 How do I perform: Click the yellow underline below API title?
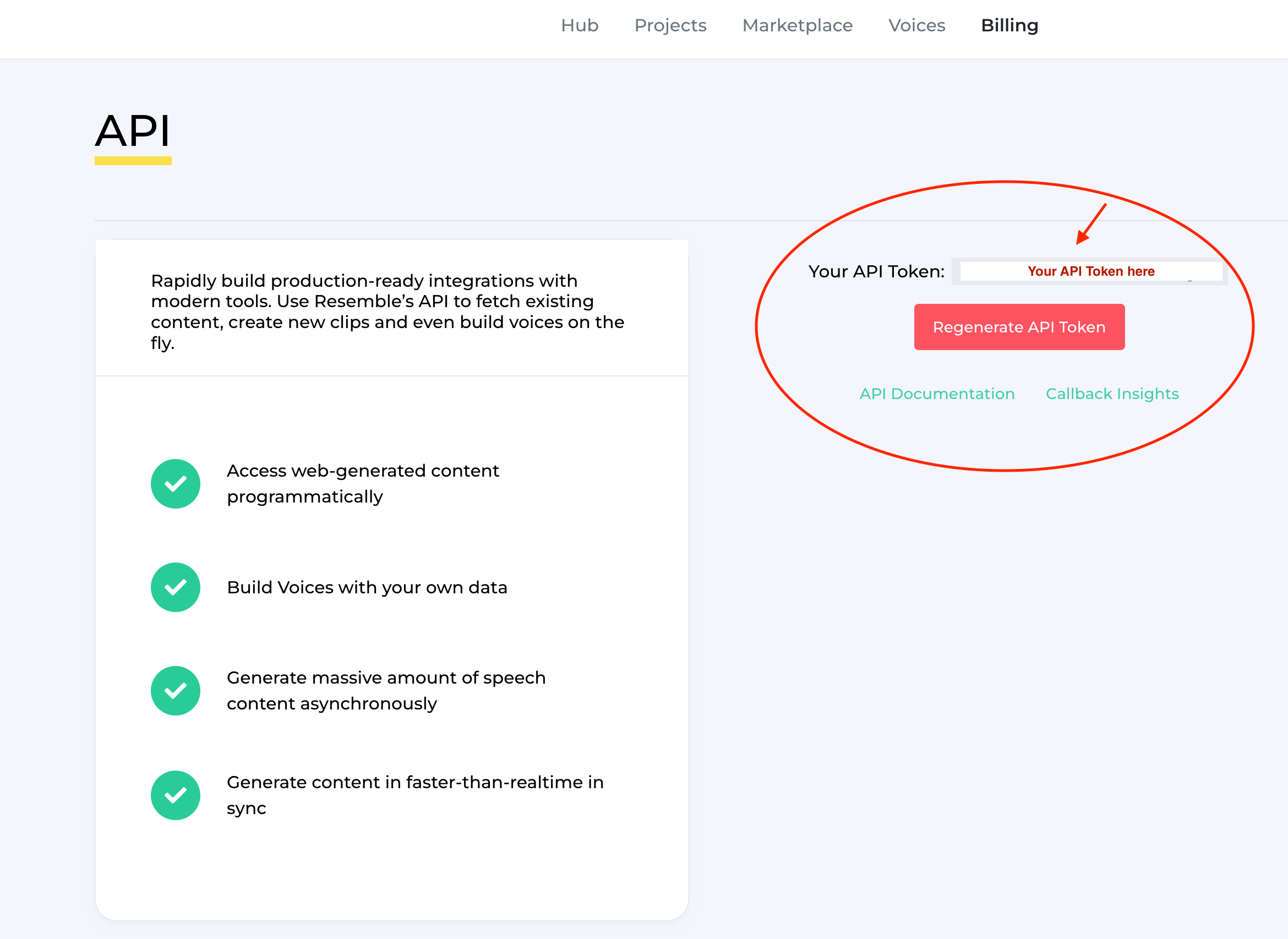tap(133, 161)
